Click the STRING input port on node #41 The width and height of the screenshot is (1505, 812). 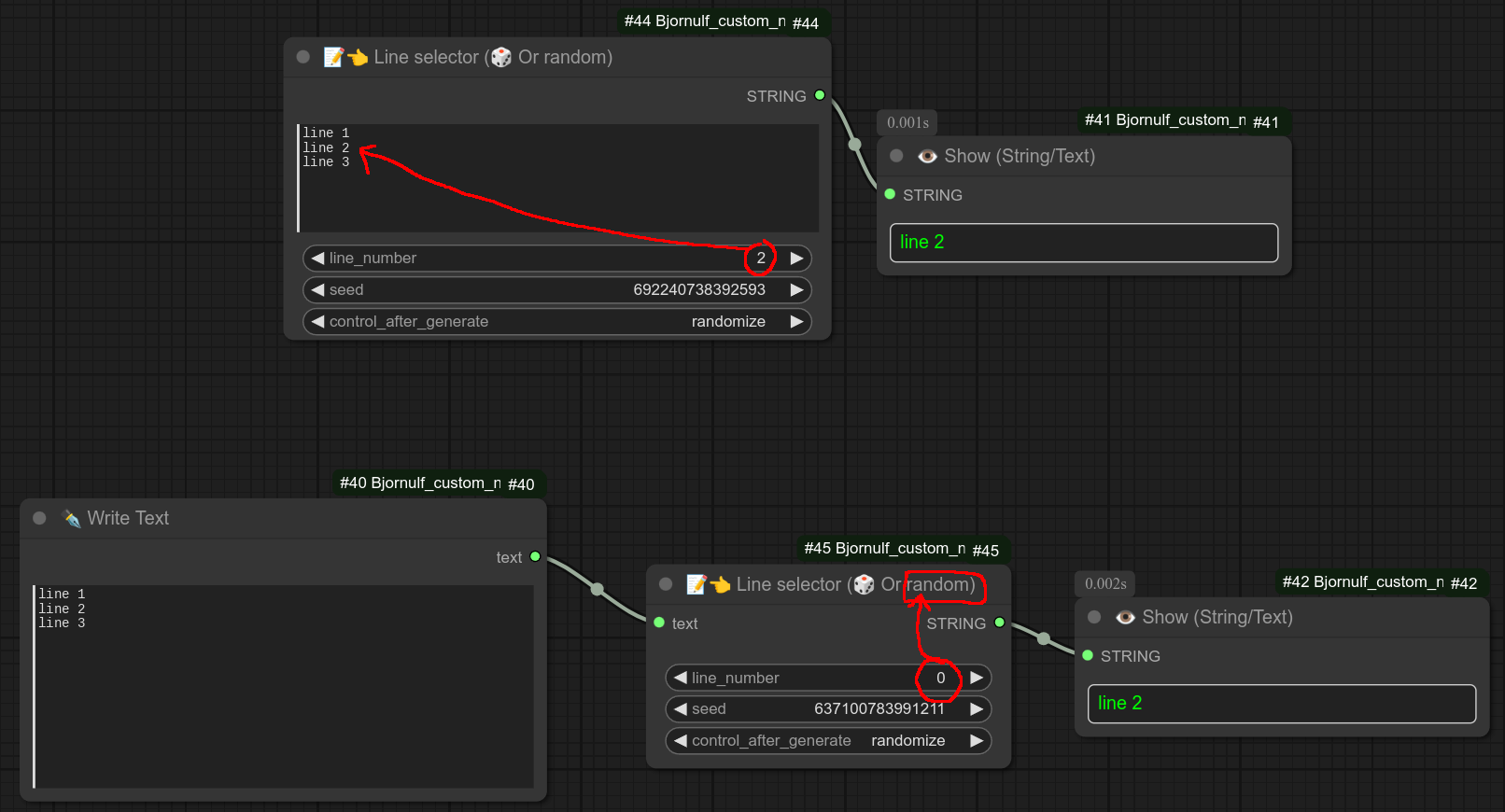(890, 194)
